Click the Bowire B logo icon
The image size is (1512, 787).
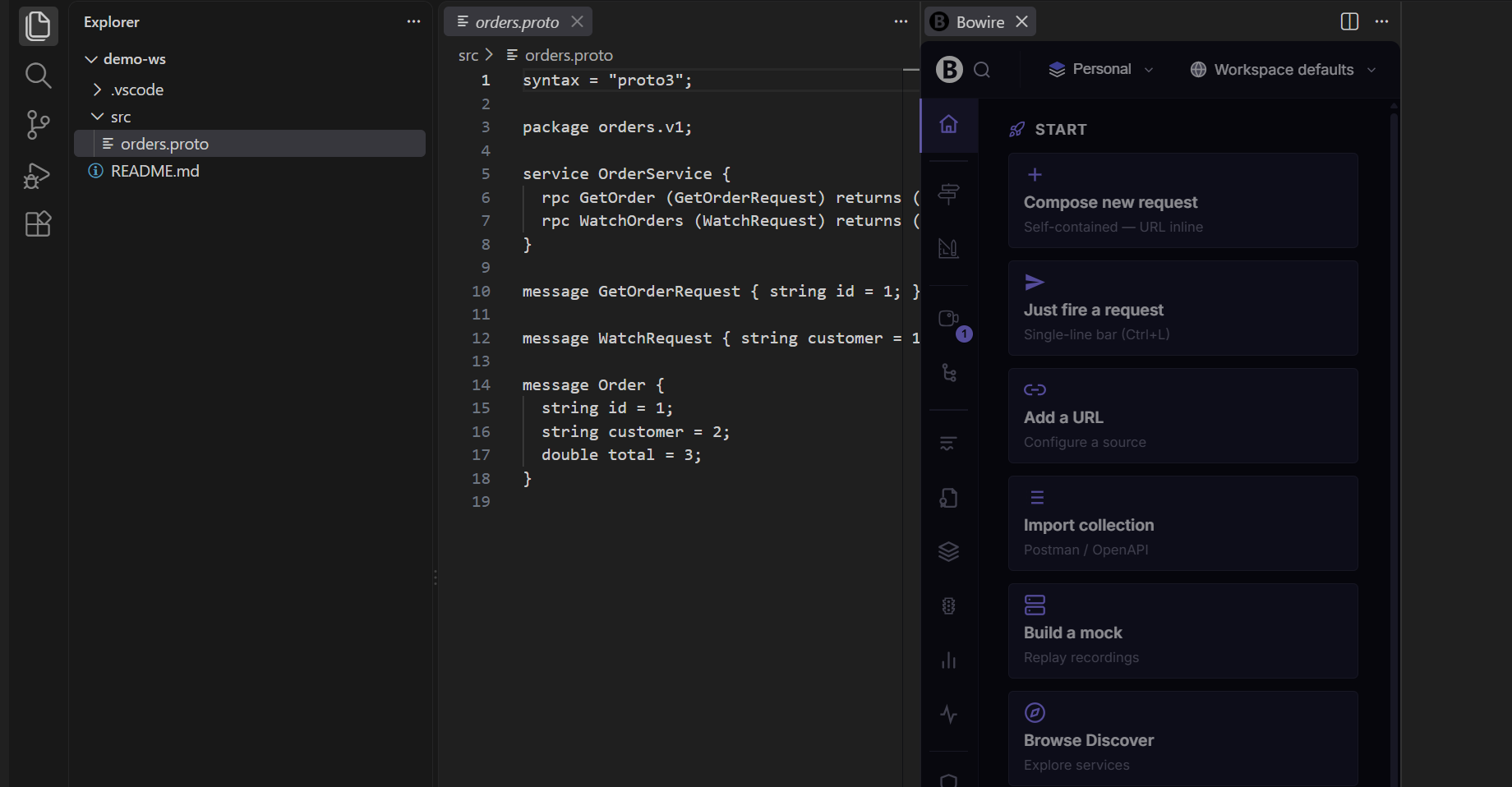click(949, 70)
